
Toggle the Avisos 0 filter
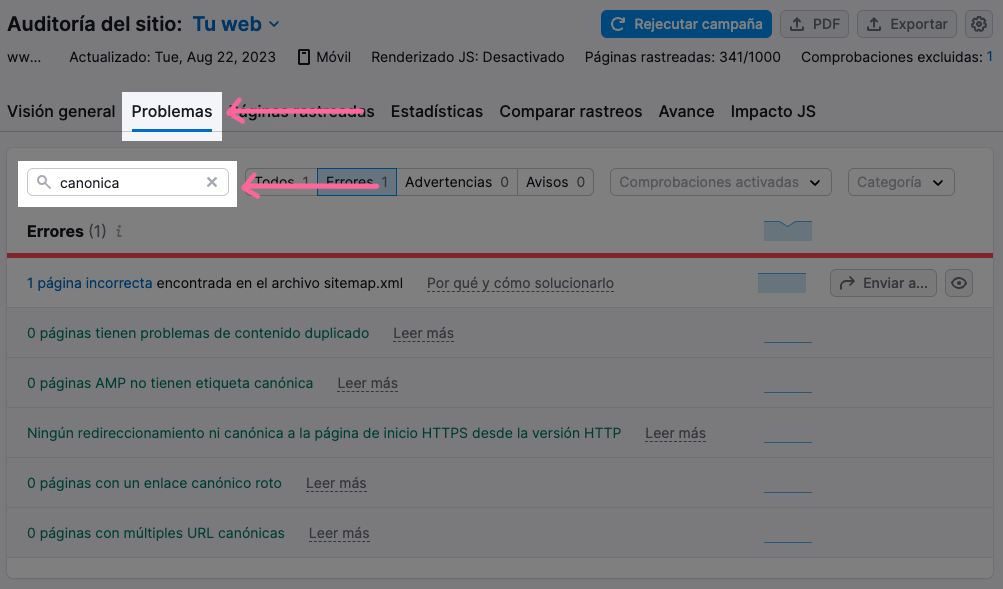point(553,181)
